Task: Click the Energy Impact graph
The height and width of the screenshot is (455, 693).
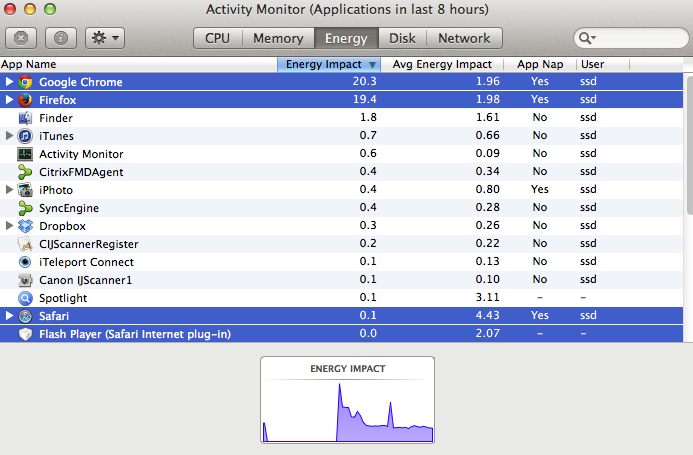Action: pos(347,400)
